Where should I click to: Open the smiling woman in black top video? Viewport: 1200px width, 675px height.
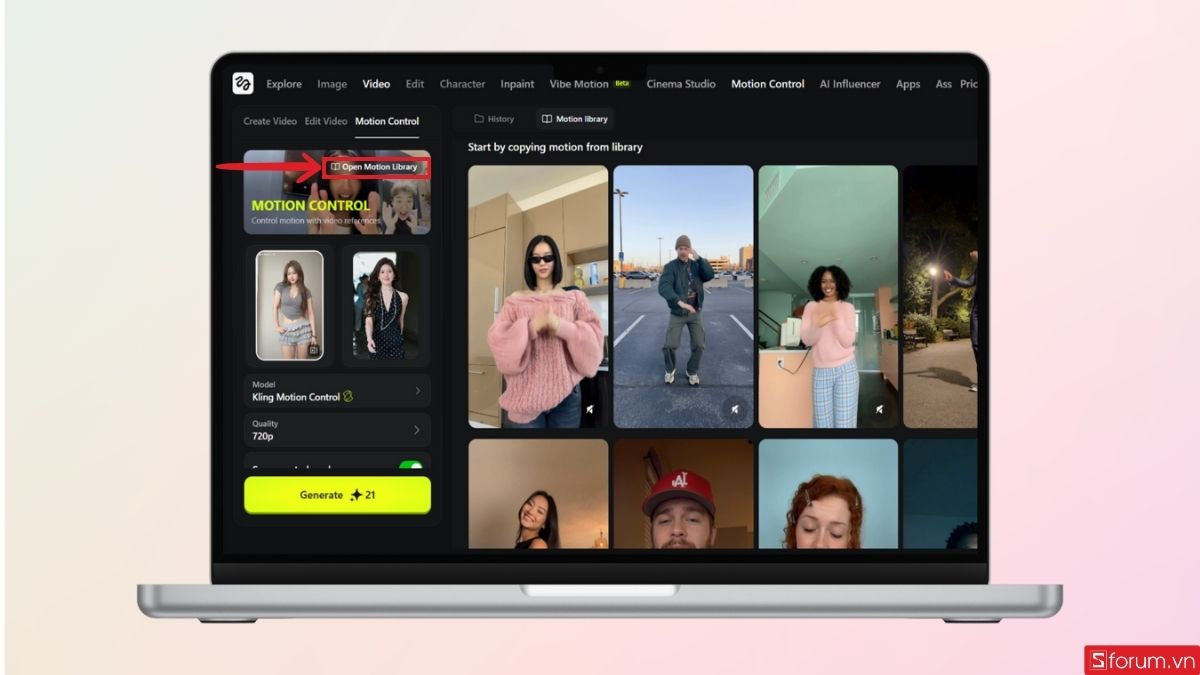pos(538,494)
